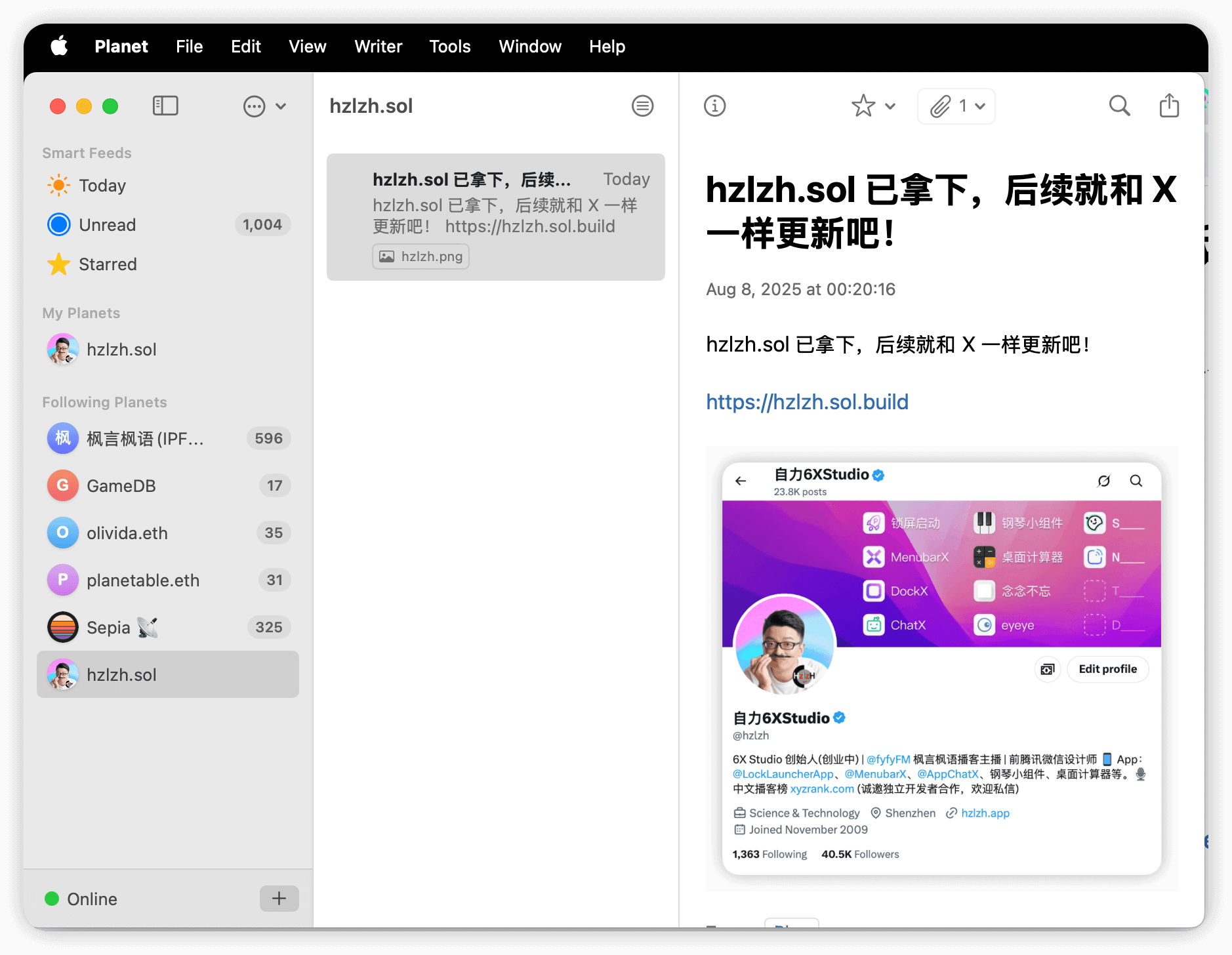Click the 17 badge beside GameDB
The image size is (1232, 955).
point(275,485)
